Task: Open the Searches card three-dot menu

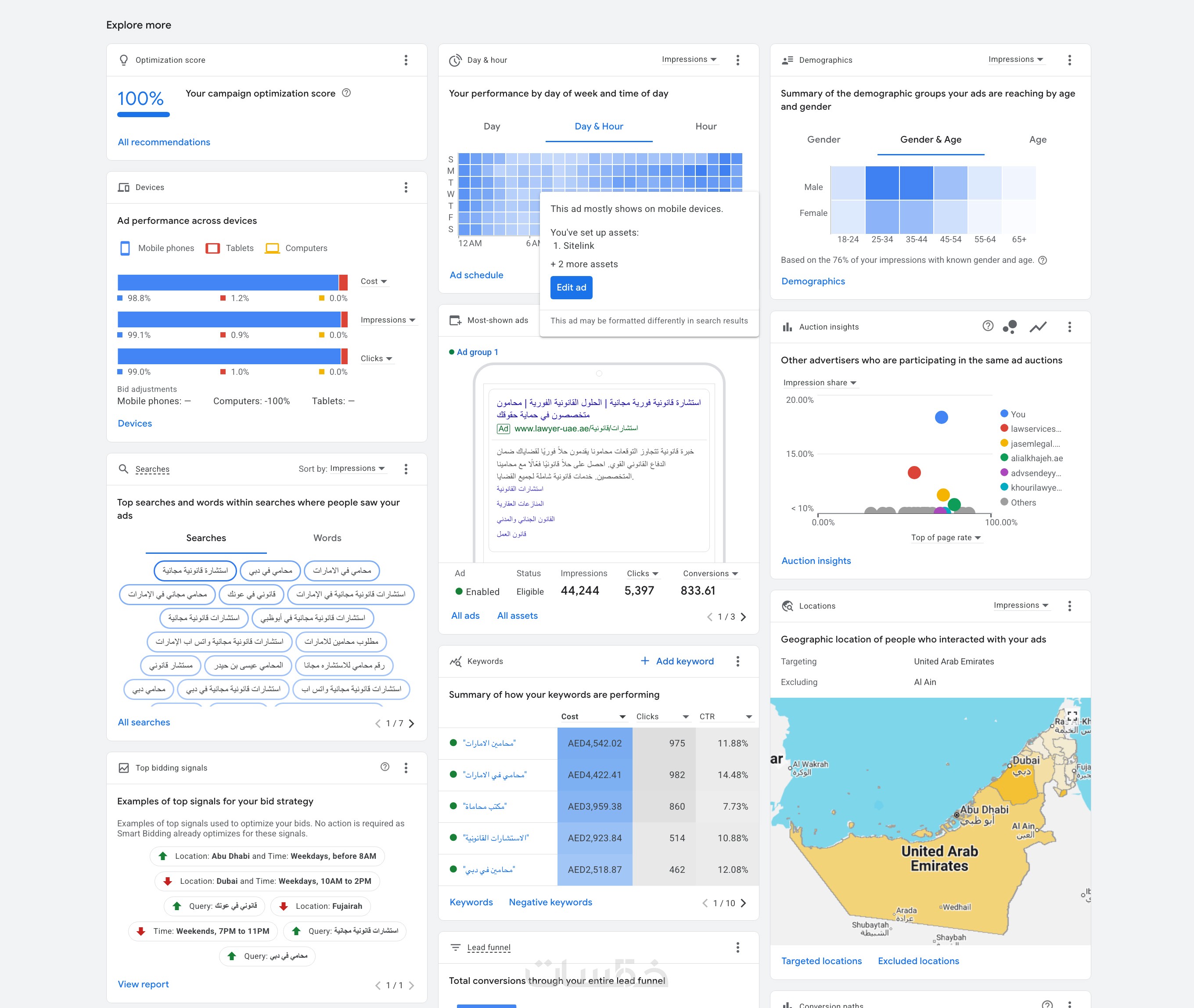Action: coord(406,469)
